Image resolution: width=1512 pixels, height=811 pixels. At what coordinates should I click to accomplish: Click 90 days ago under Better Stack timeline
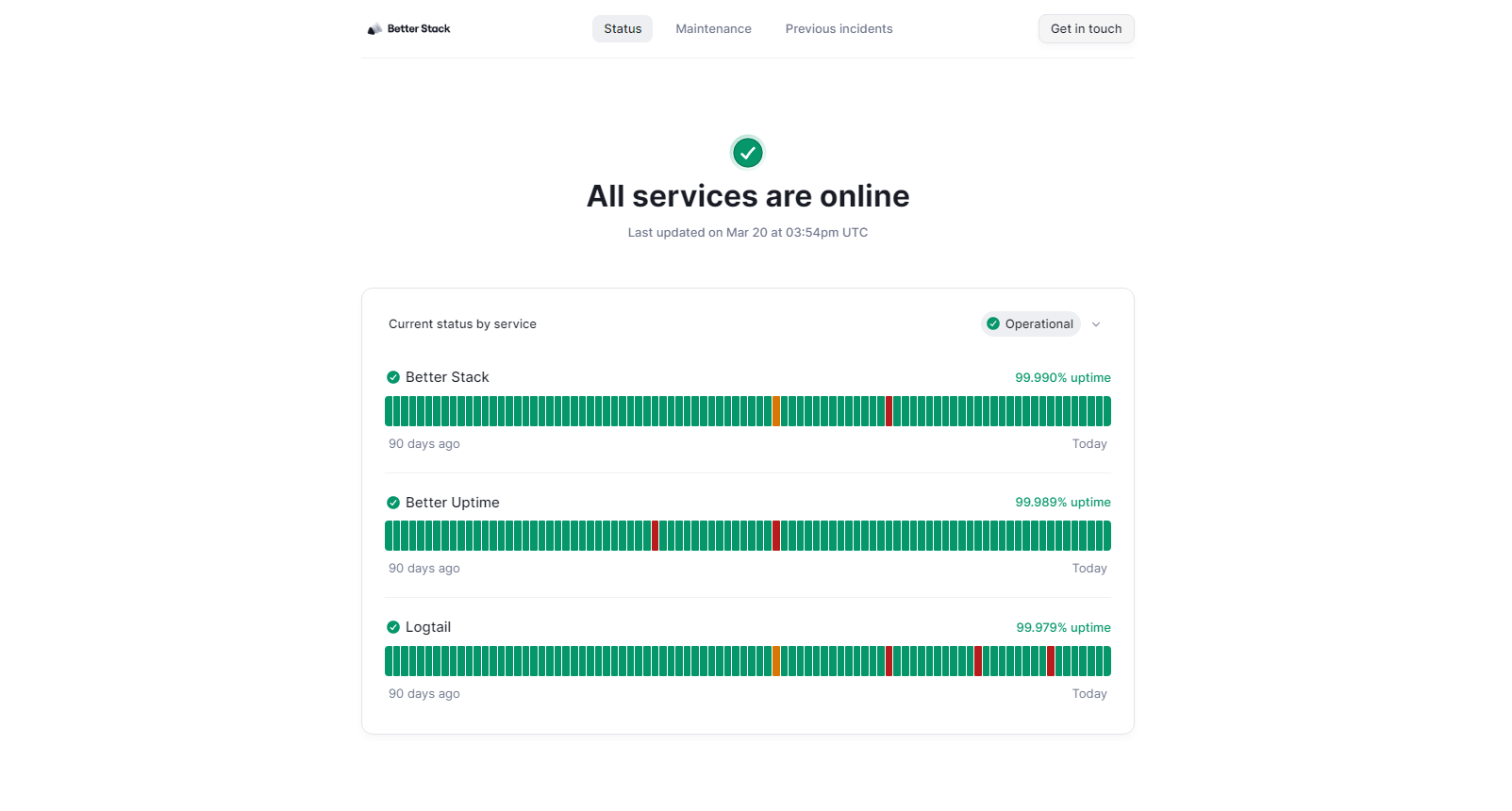click(x=424, y=443)
